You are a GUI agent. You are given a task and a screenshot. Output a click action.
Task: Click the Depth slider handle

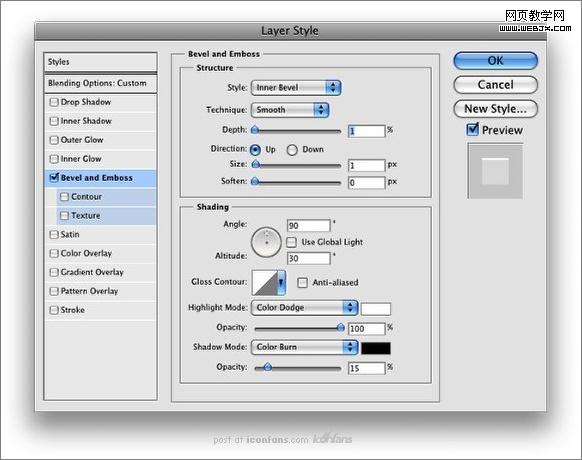(x=255, y=130)
